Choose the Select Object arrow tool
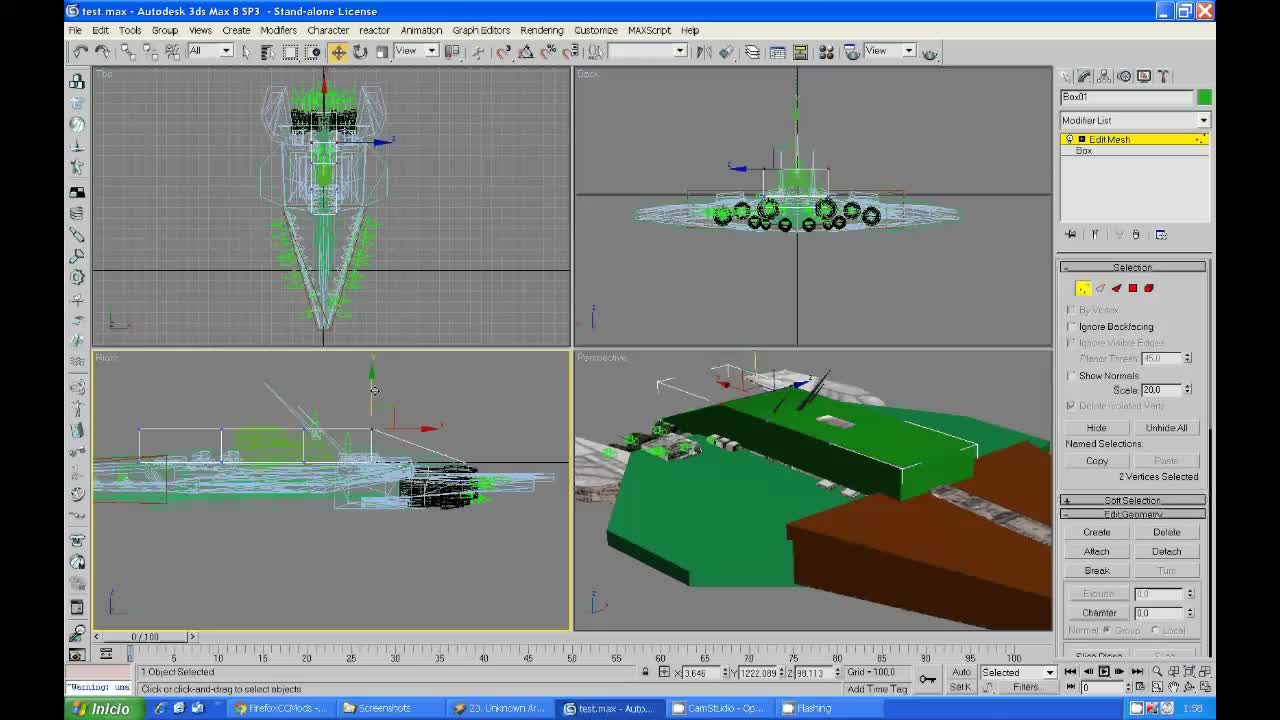The image size is (1280, 720). (247, 52)
